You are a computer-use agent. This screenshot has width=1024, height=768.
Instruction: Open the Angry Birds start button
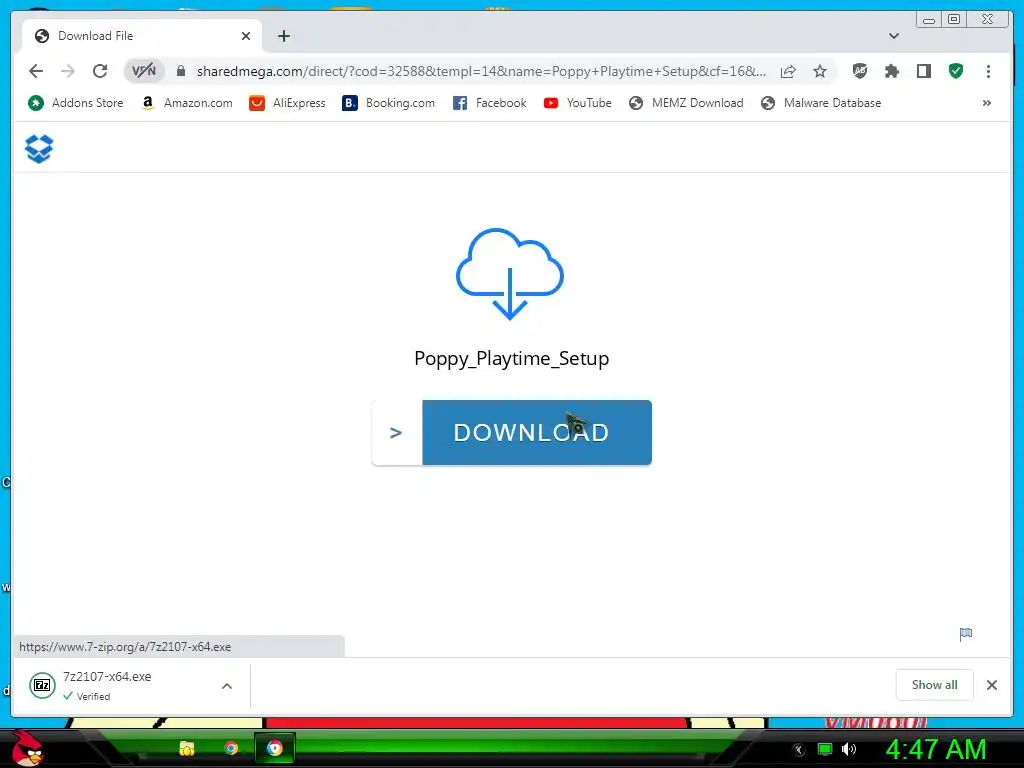click(x=27, y=748)
